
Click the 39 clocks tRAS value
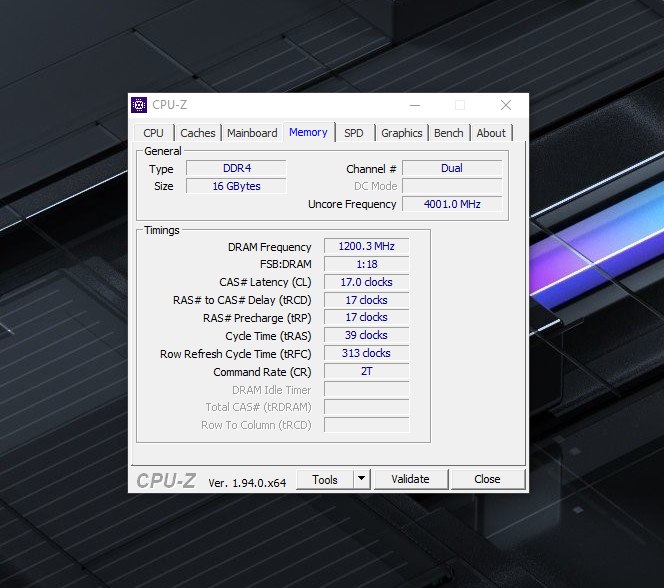[367, 335]
